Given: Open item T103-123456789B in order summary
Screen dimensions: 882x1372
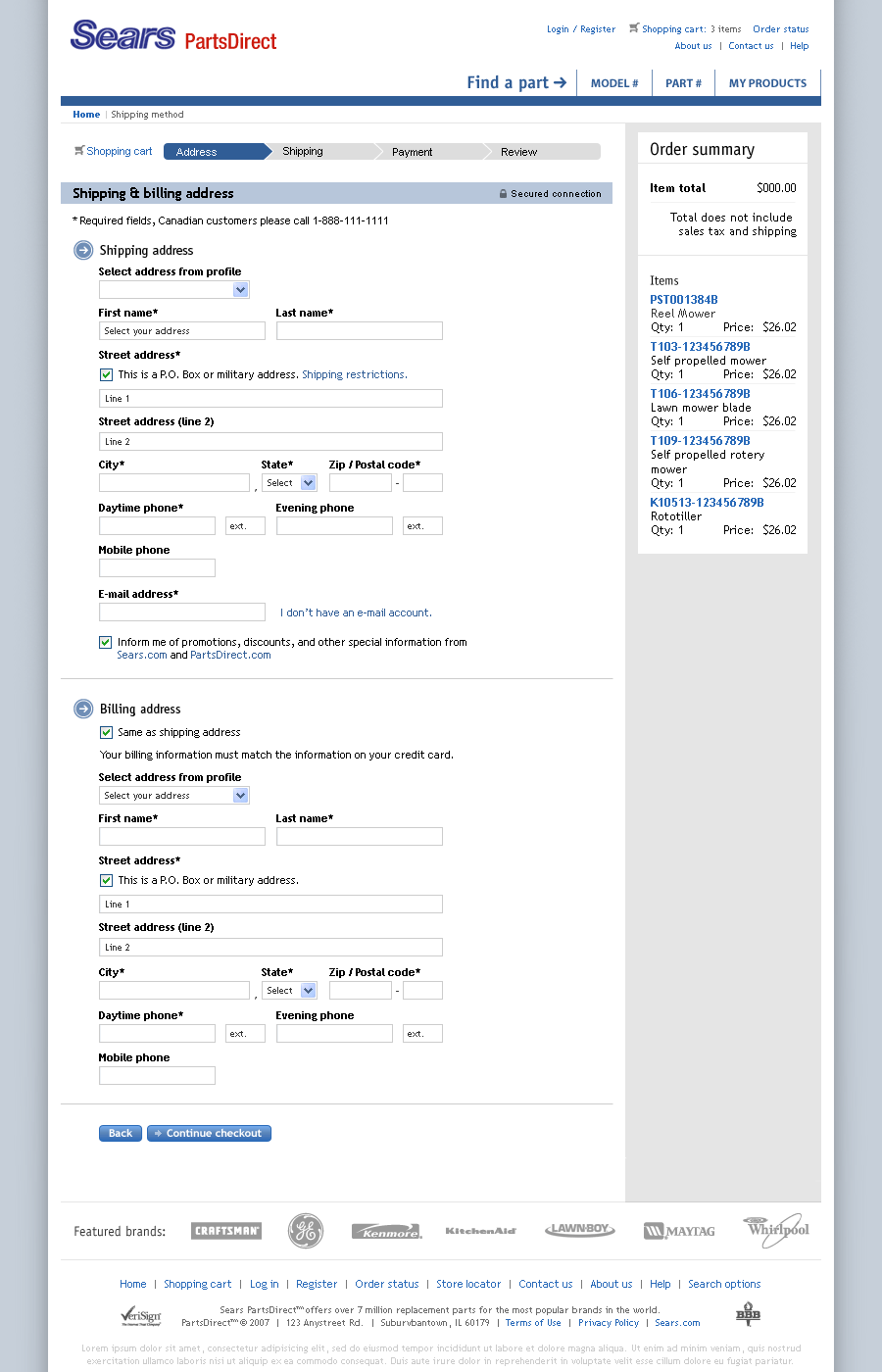Looking at the screenshot, I should point(700,347).
